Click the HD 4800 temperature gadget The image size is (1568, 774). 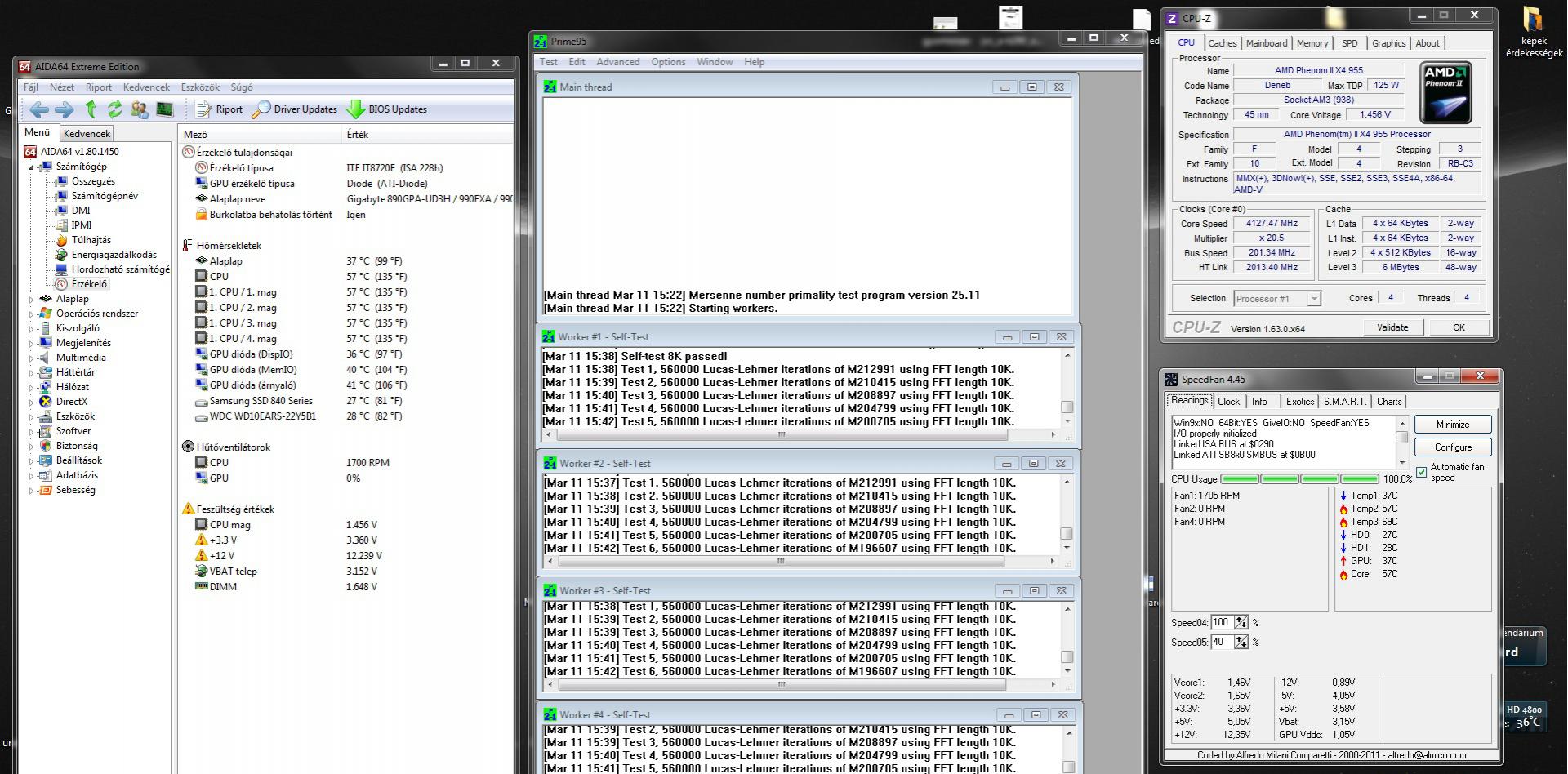tap(1526, 717)
